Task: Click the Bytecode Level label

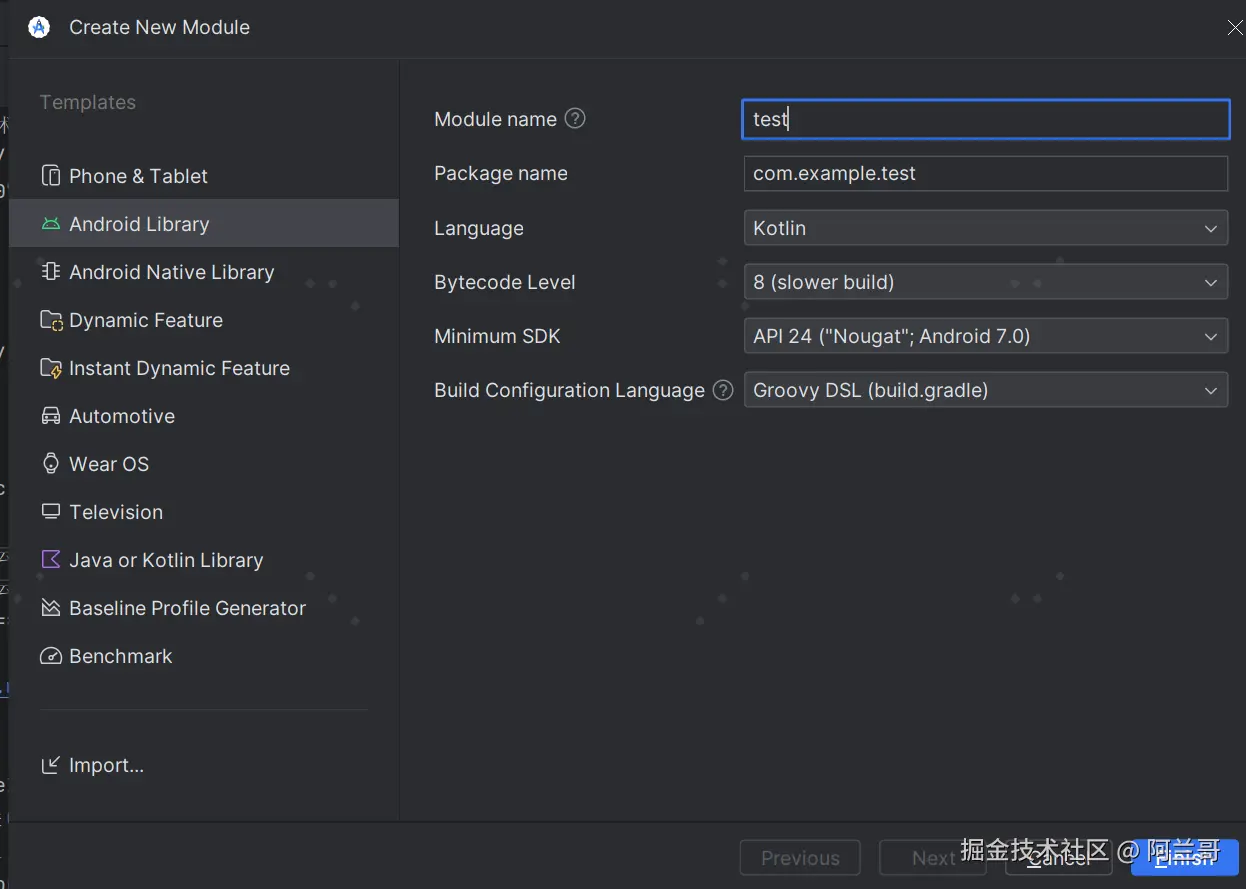Action: tap(505, 282)
